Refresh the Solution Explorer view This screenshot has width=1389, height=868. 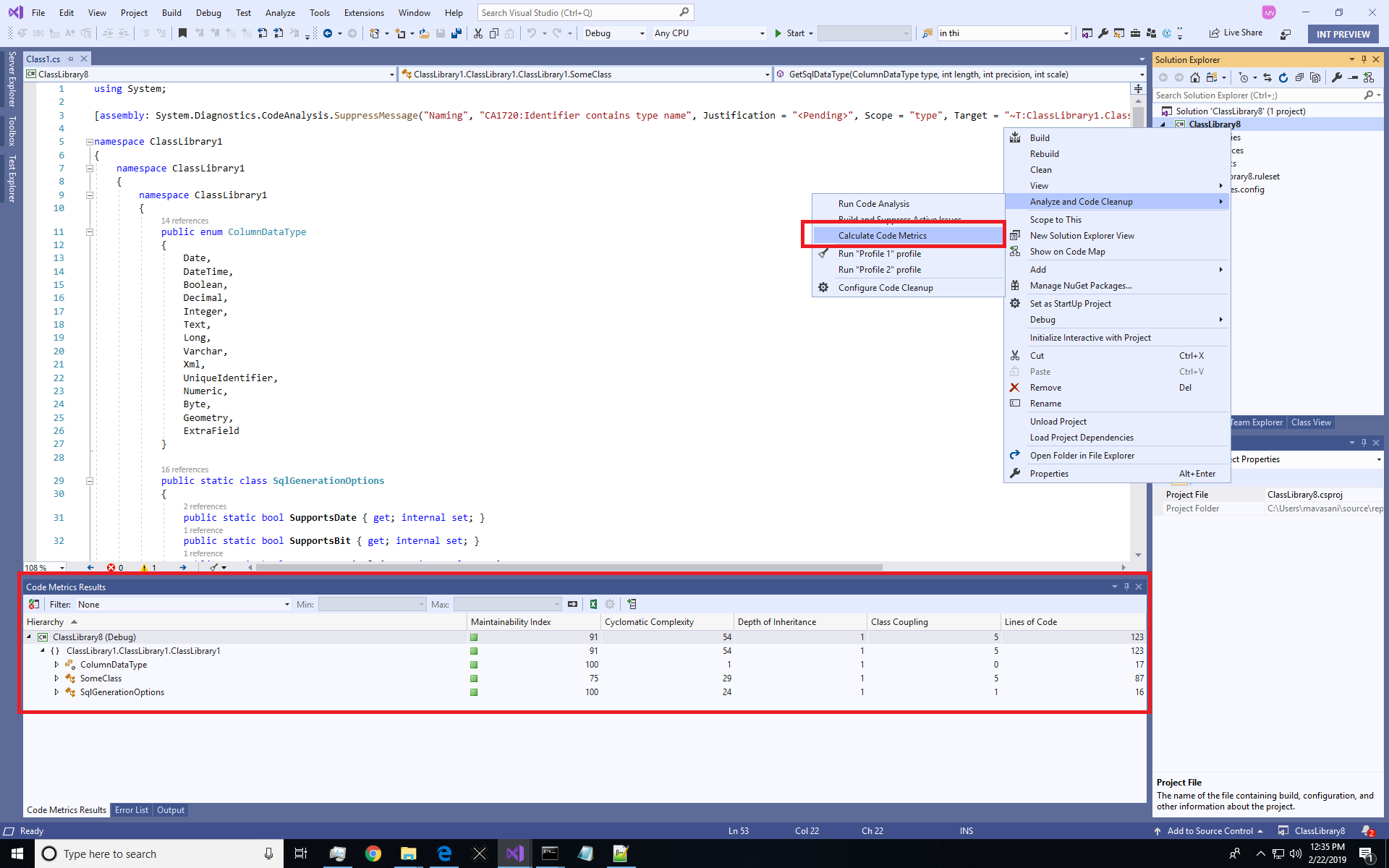tap(1283, 77)
